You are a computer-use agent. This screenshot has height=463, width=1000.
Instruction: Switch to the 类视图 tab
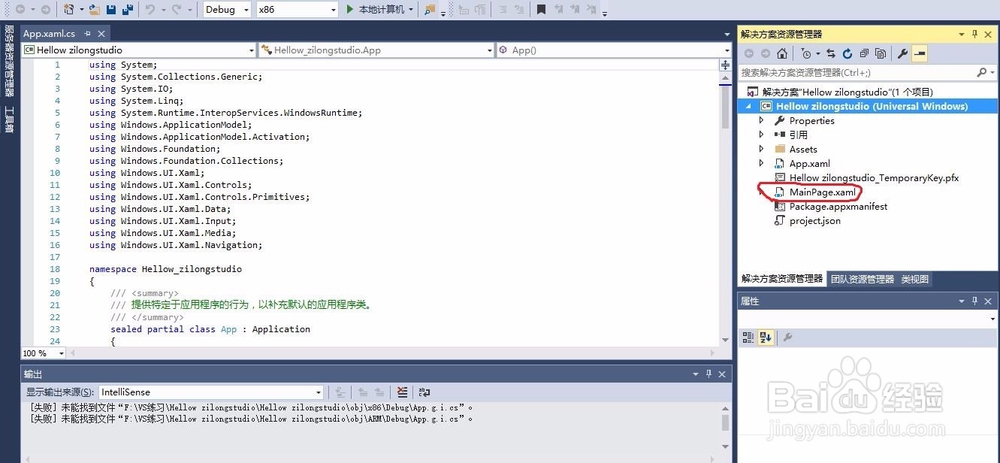click(x=915, y=279)
